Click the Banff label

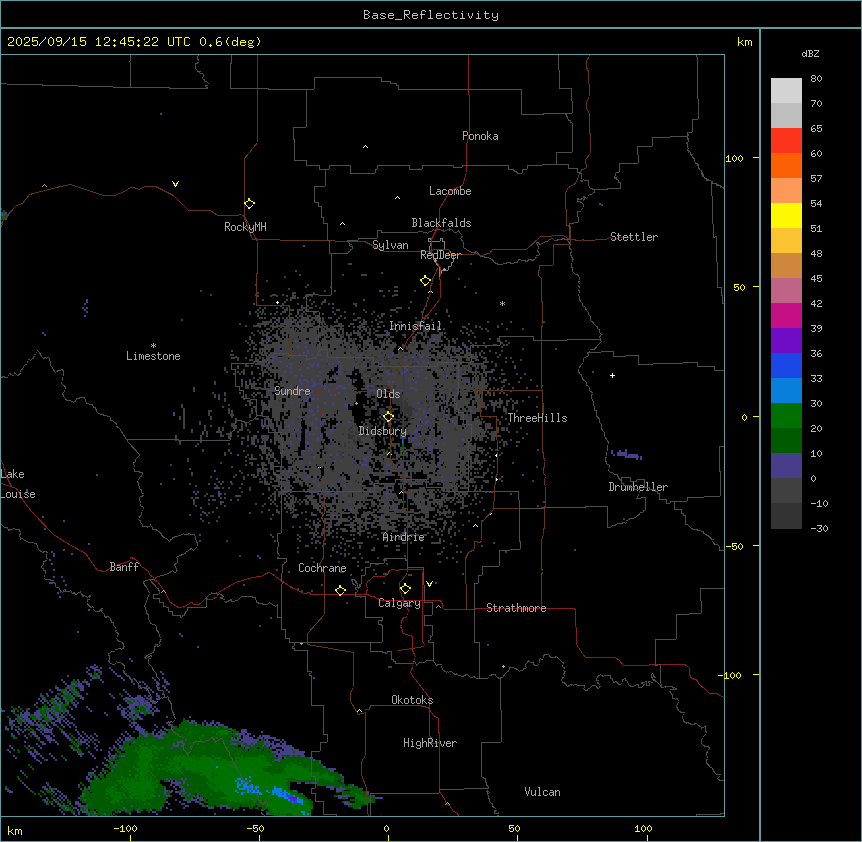124,567
